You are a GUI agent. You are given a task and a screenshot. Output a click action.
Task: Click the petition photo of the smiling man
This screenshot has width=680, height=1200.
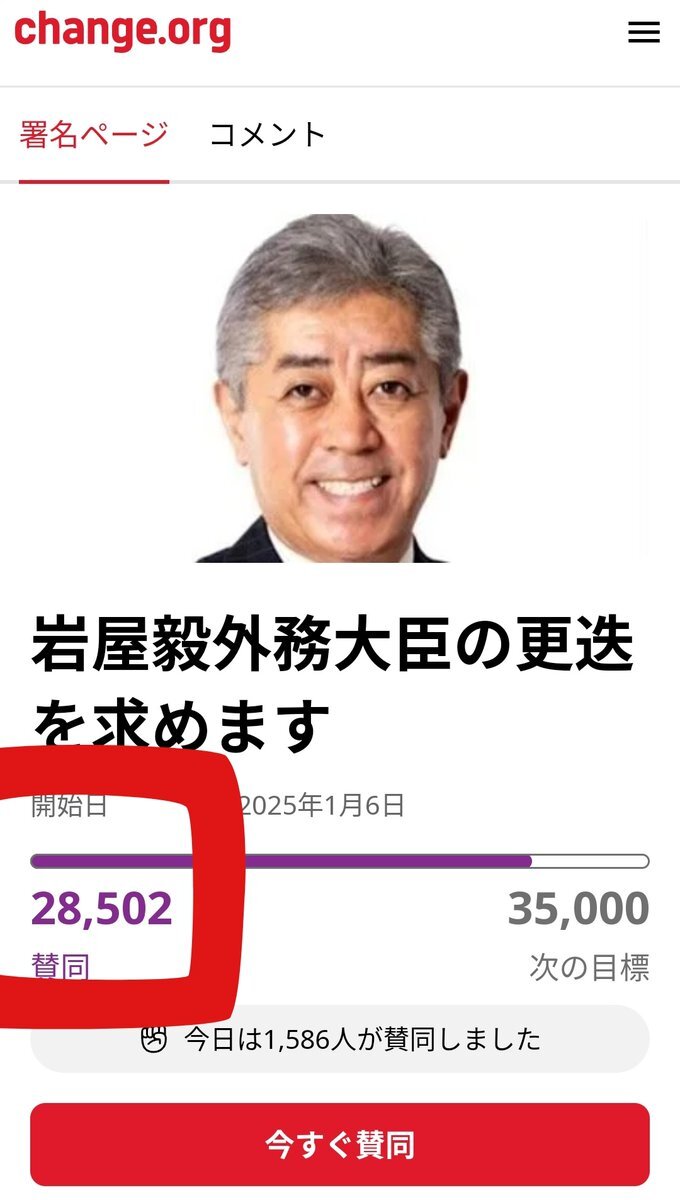pyautogui.click(x=340, y=388)
